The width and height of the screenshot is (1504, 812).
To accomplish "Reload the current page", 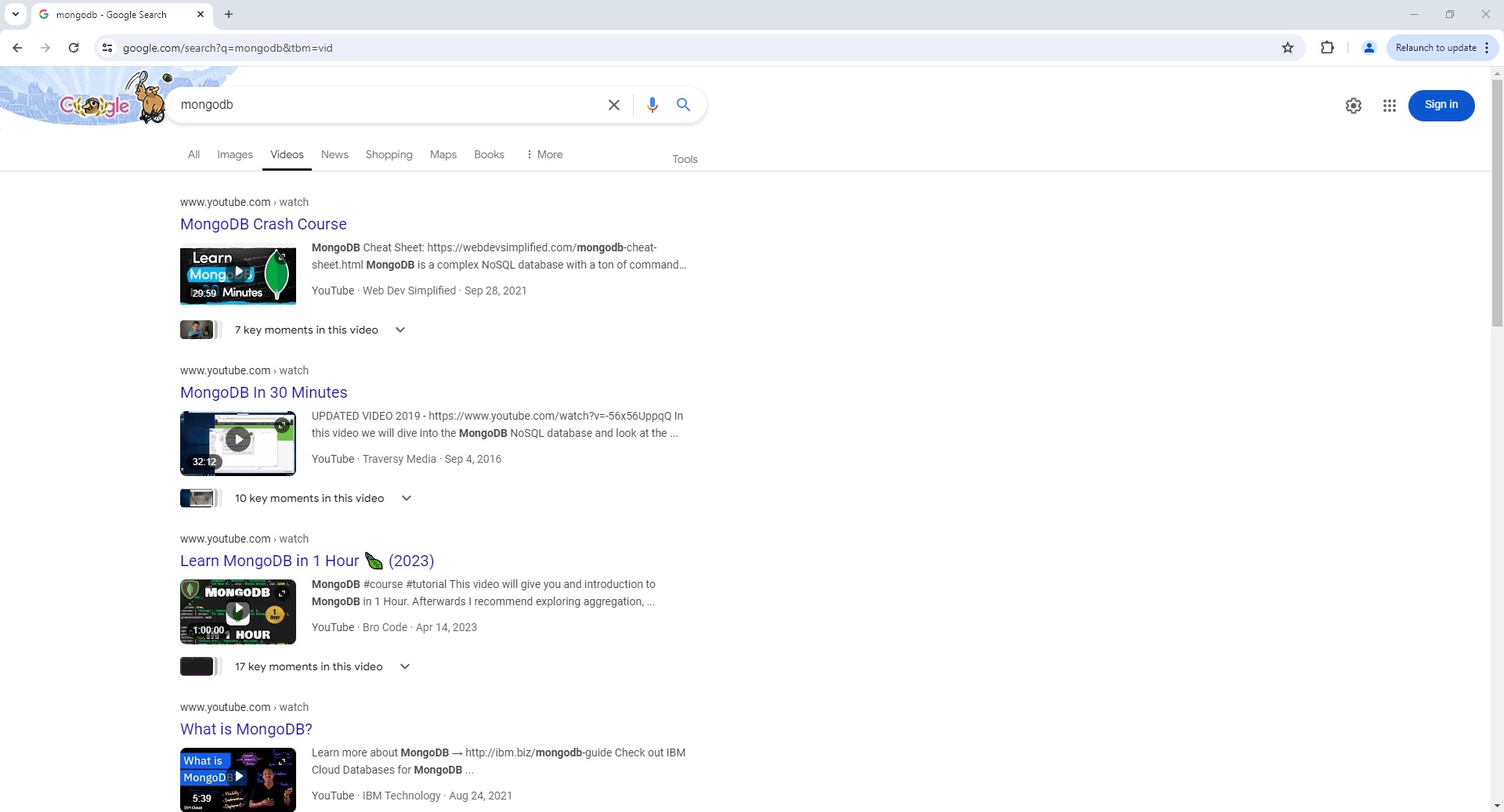I will [x=74, y=48].
